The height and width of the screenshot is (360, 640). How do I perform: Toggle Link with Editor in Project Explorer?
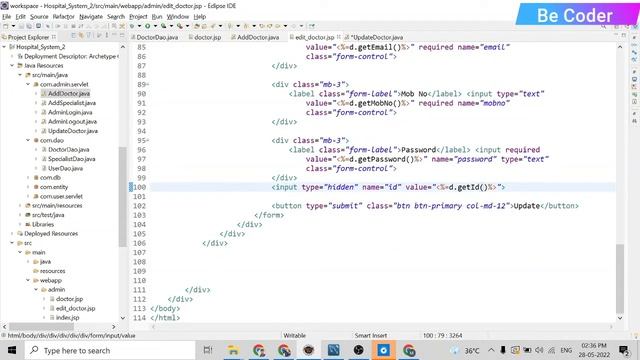[x=81, y=36]
